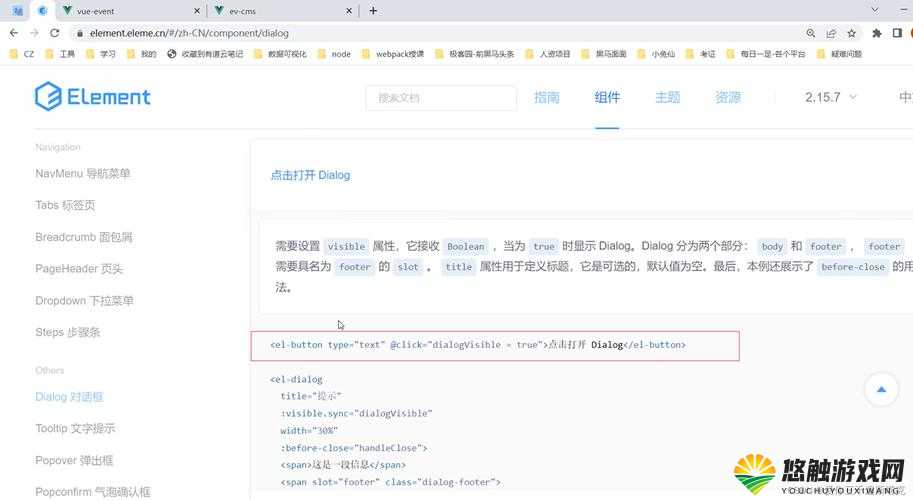Click the title="提示" code line
The width and height of the screenshot is (913, 500).
(310, 396)
